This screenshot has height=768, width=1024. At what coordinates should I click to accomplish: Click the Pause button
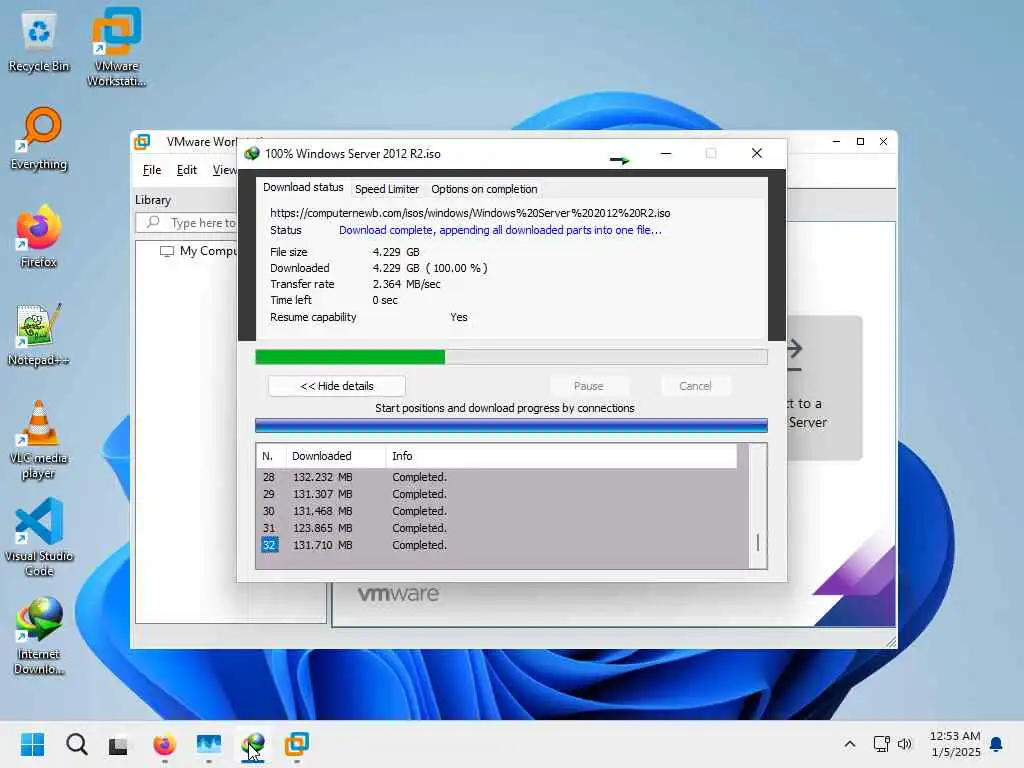(588, 386)
